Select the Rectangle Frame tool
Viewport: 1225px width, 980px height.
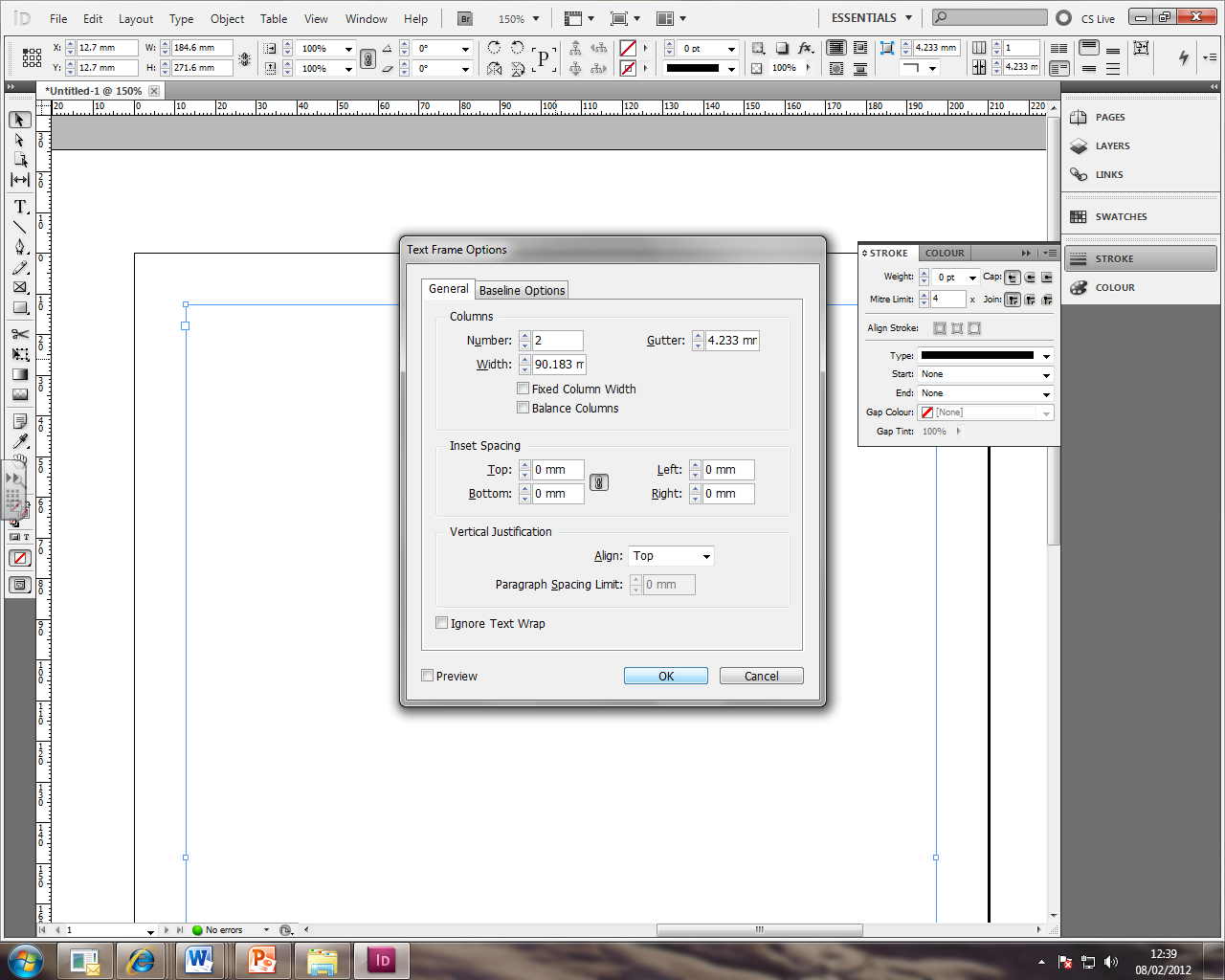tap(19, 287)
